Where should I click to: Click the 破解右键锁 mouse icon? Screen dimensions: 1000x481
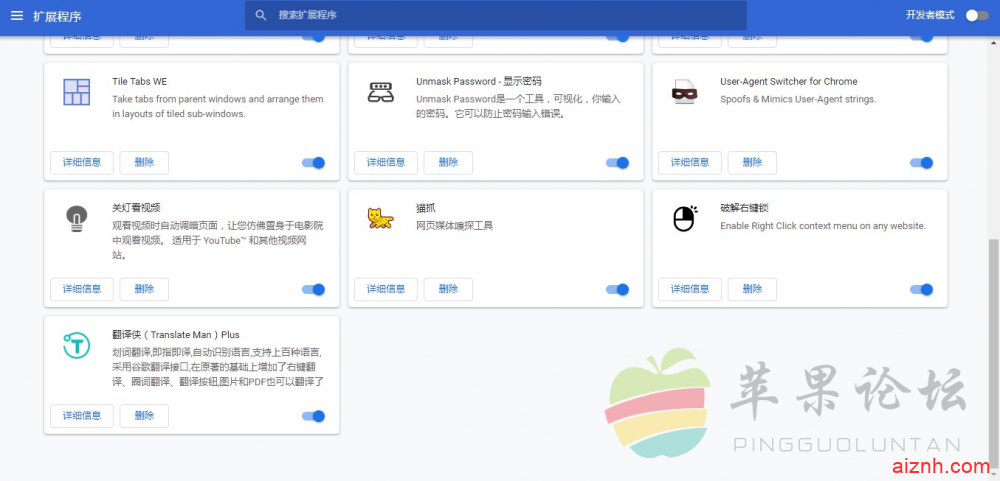coord(685,218)
